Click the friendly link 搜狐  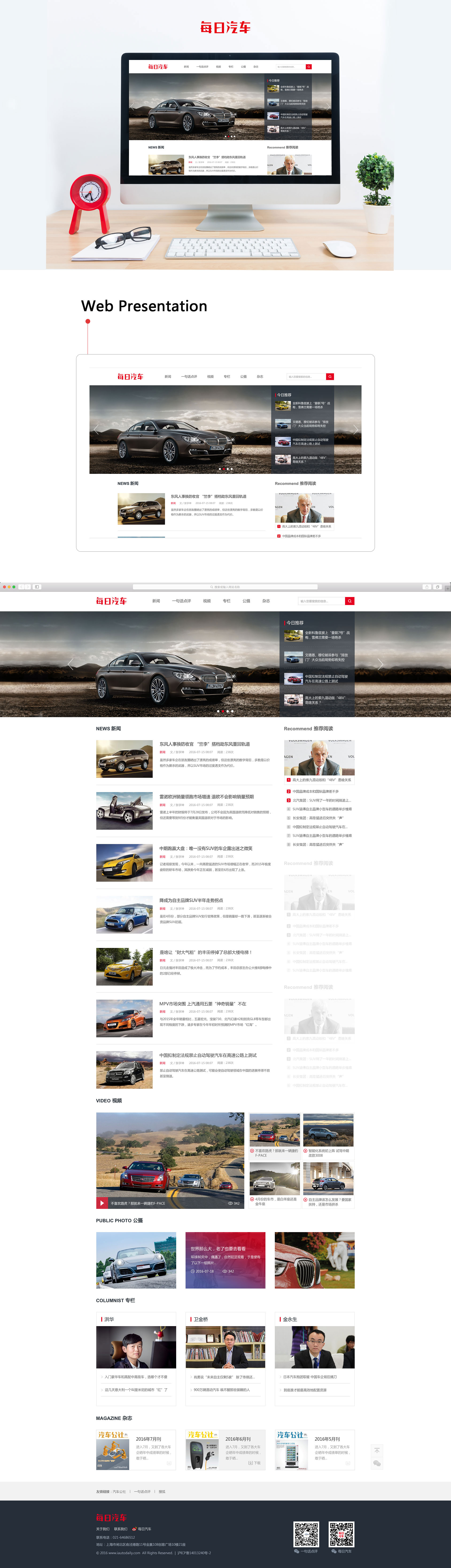tap(162, 1491)
